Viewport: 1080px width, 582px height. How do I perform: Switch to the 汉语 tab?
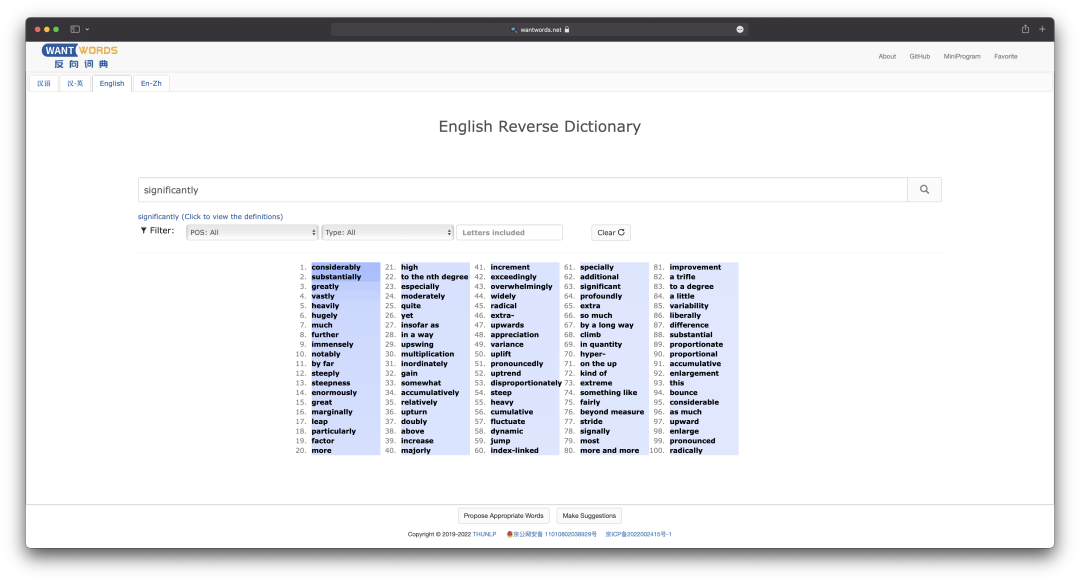[x=44, y=83]
